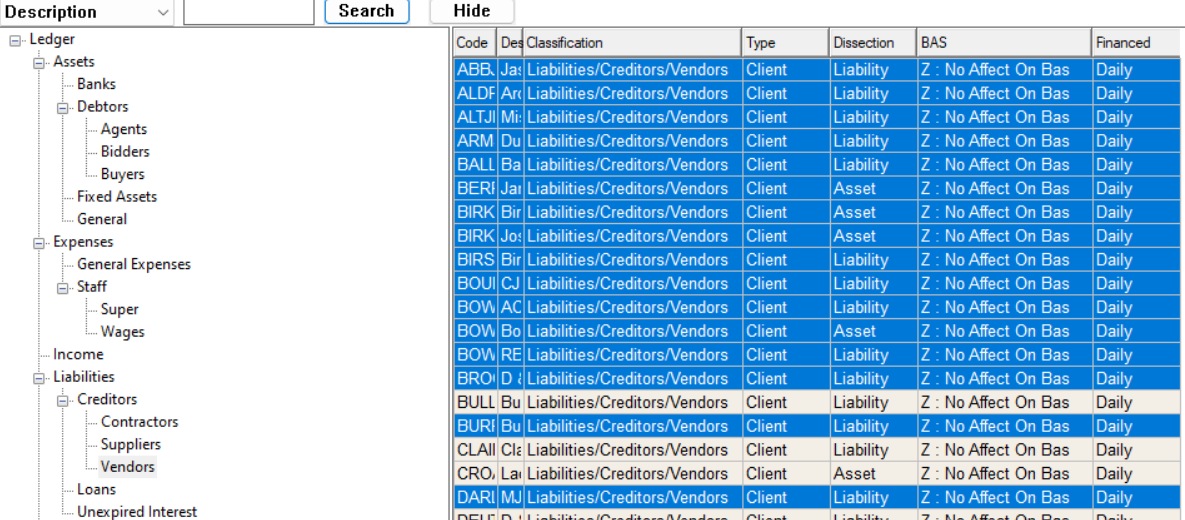The image size is (1185, 520).
Task: Select the DARI code row cell
Action: click(x=475, y=497)
